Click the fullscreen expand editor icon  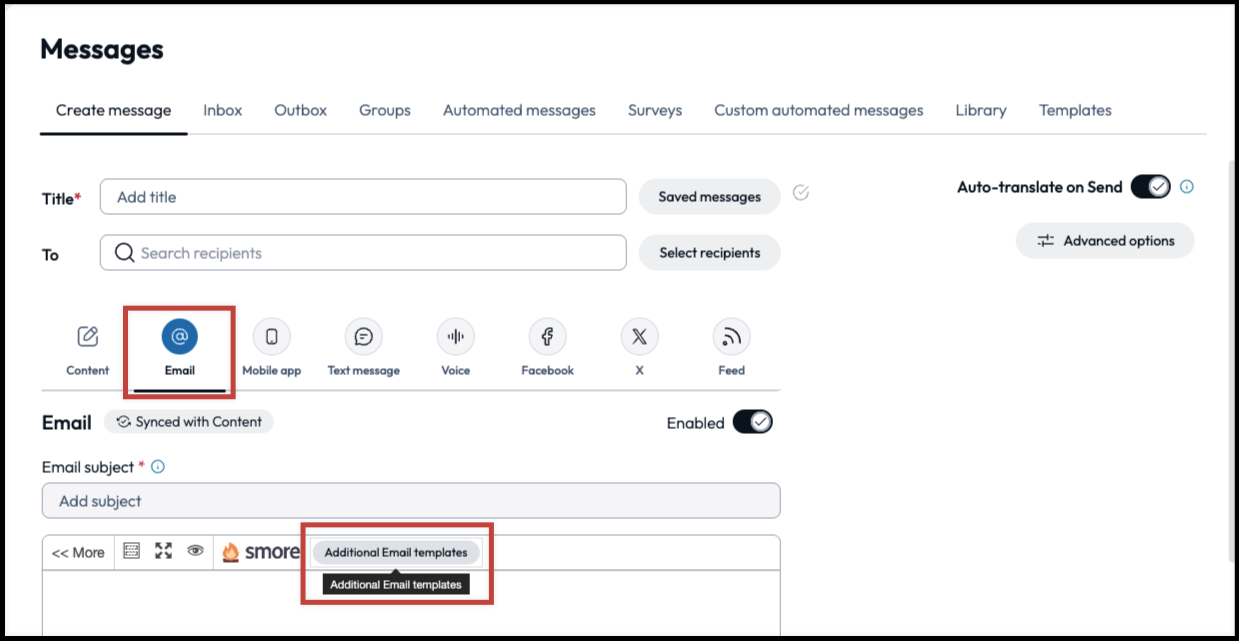click(x=163, y=551)
